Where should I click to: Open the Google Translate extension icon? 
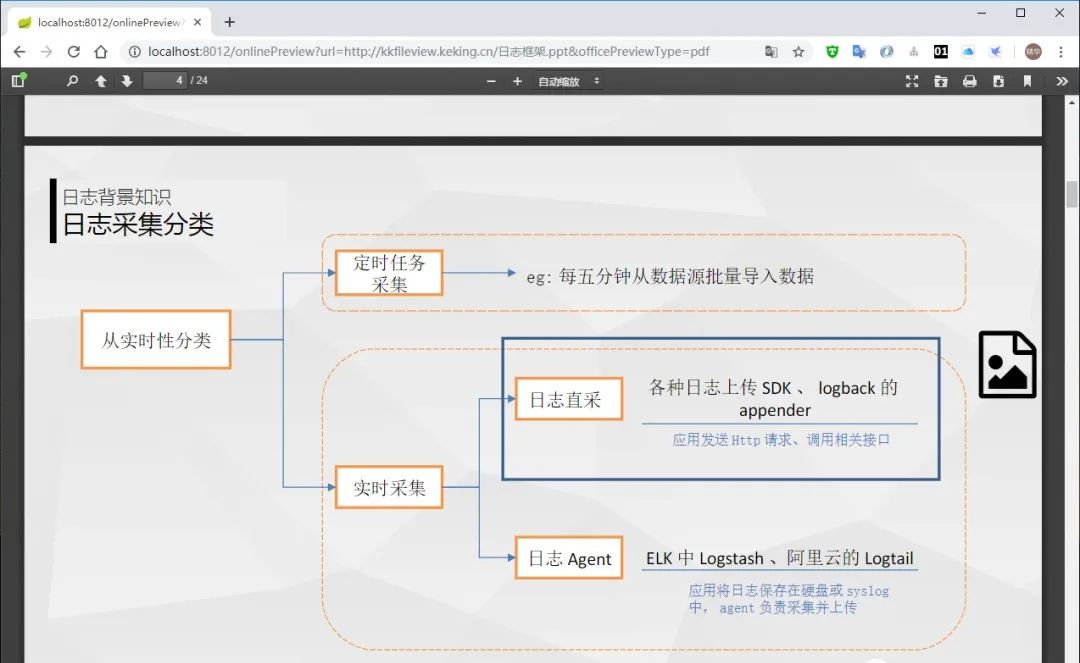859,52
